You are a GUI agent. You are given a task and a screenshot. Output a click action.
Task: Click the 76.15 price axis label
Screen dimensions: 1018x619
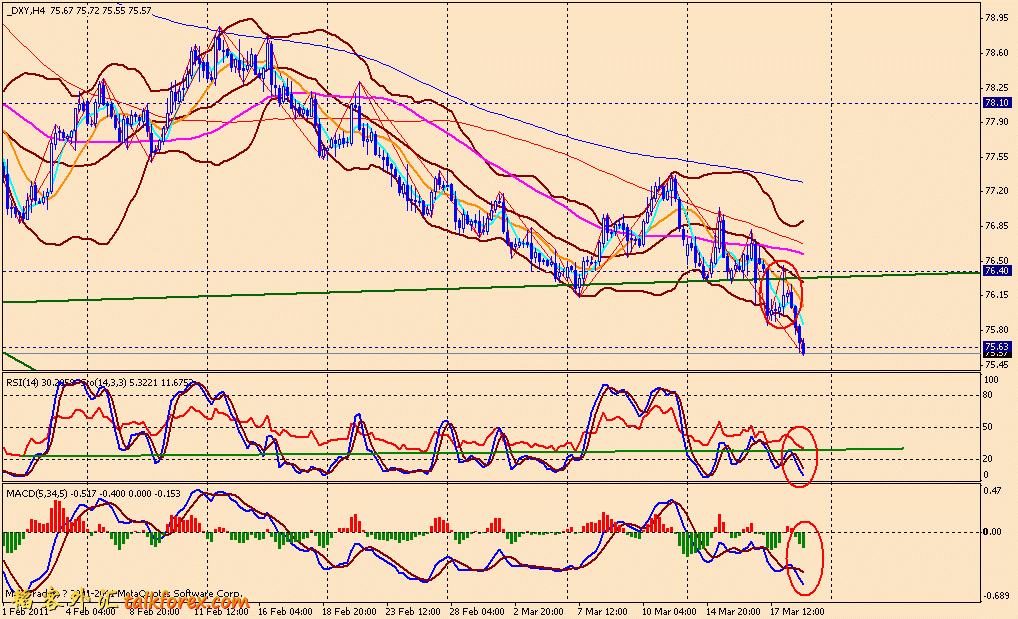pyautogui.click(x=996, y=295)
